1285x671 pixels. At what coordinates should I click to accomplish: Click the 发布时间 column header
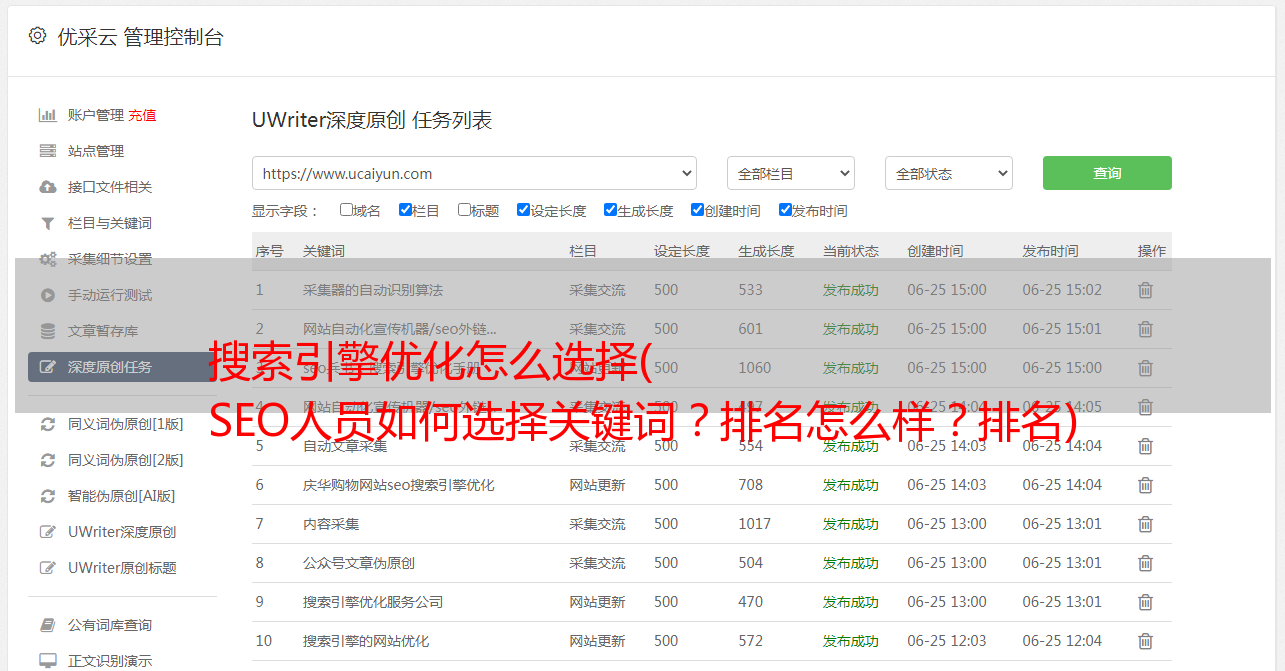pyautogui.click(x=1050, y=251)
